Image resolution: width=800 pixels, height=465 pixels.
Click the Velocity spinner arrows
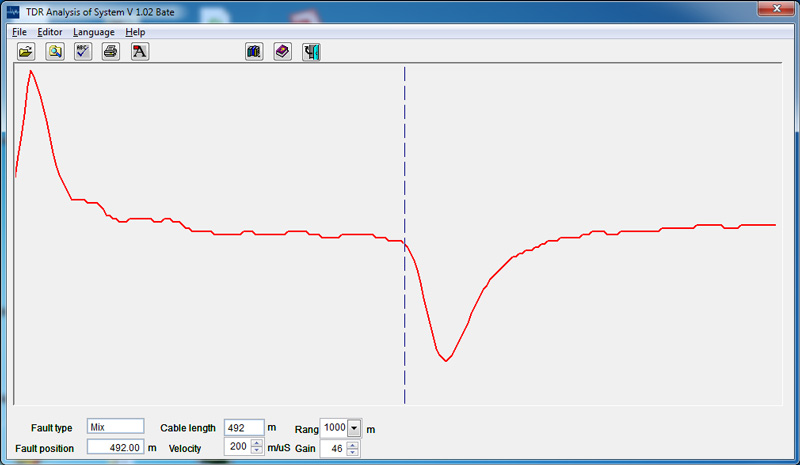[x=257, y=448]
